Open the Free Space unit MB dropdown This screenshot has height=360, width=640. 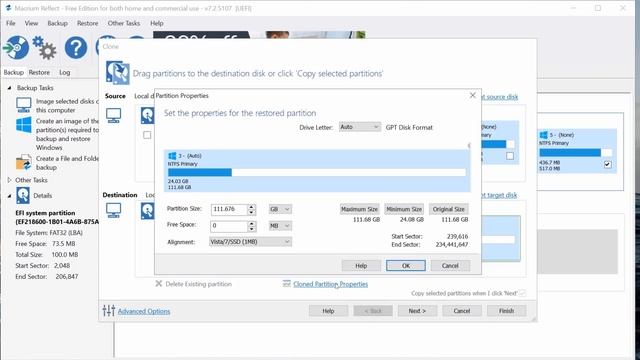[280, 226]
